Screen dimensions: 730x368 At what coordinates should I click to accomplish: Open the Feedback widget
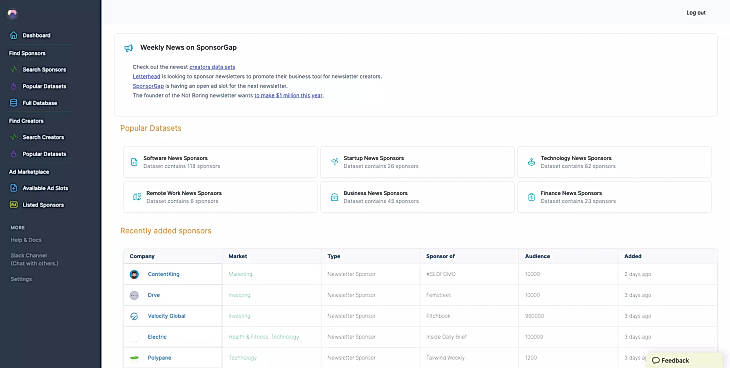click(x=684, y=360)
